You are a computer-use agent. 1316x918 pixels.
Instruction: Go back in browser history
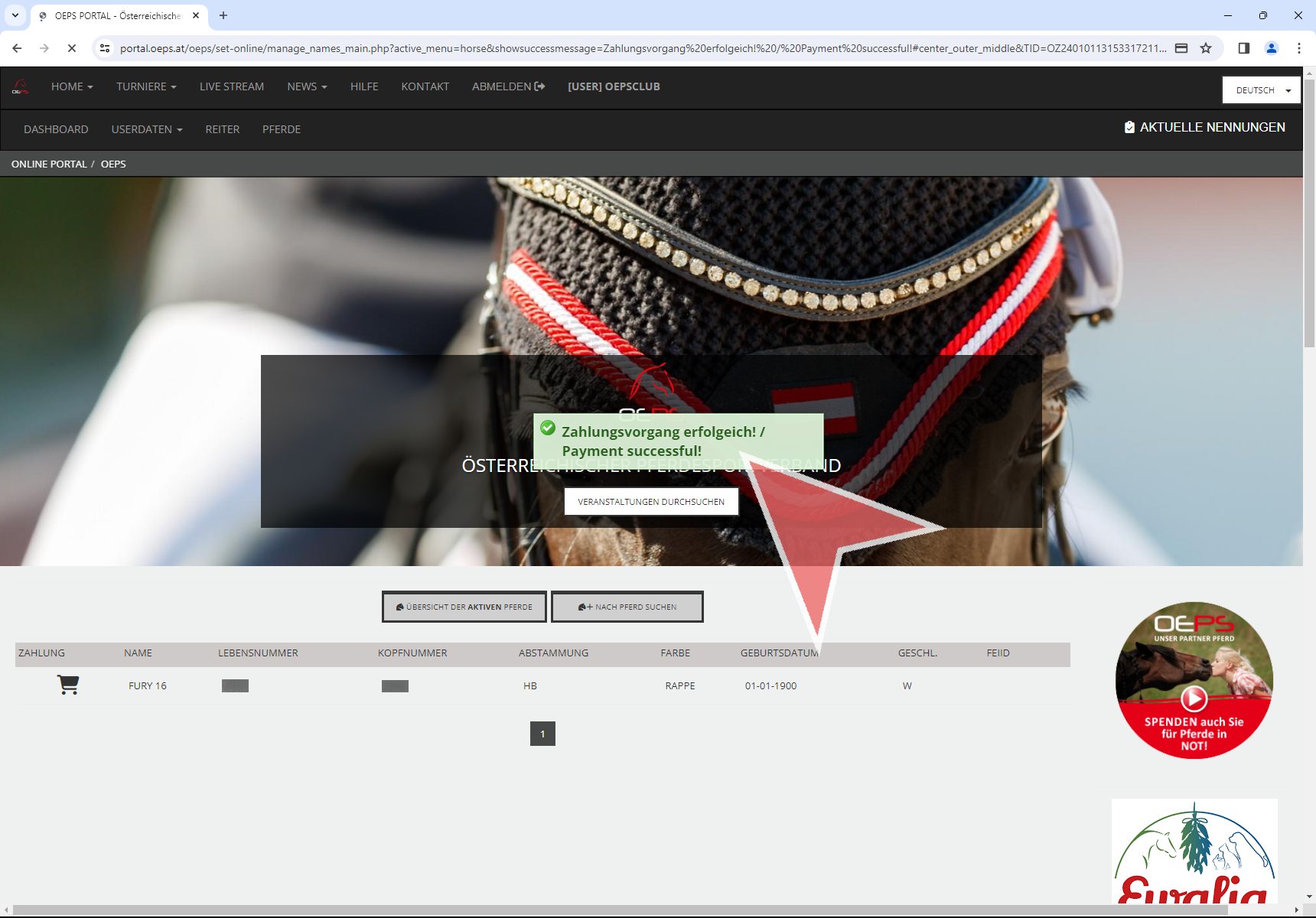17,48
